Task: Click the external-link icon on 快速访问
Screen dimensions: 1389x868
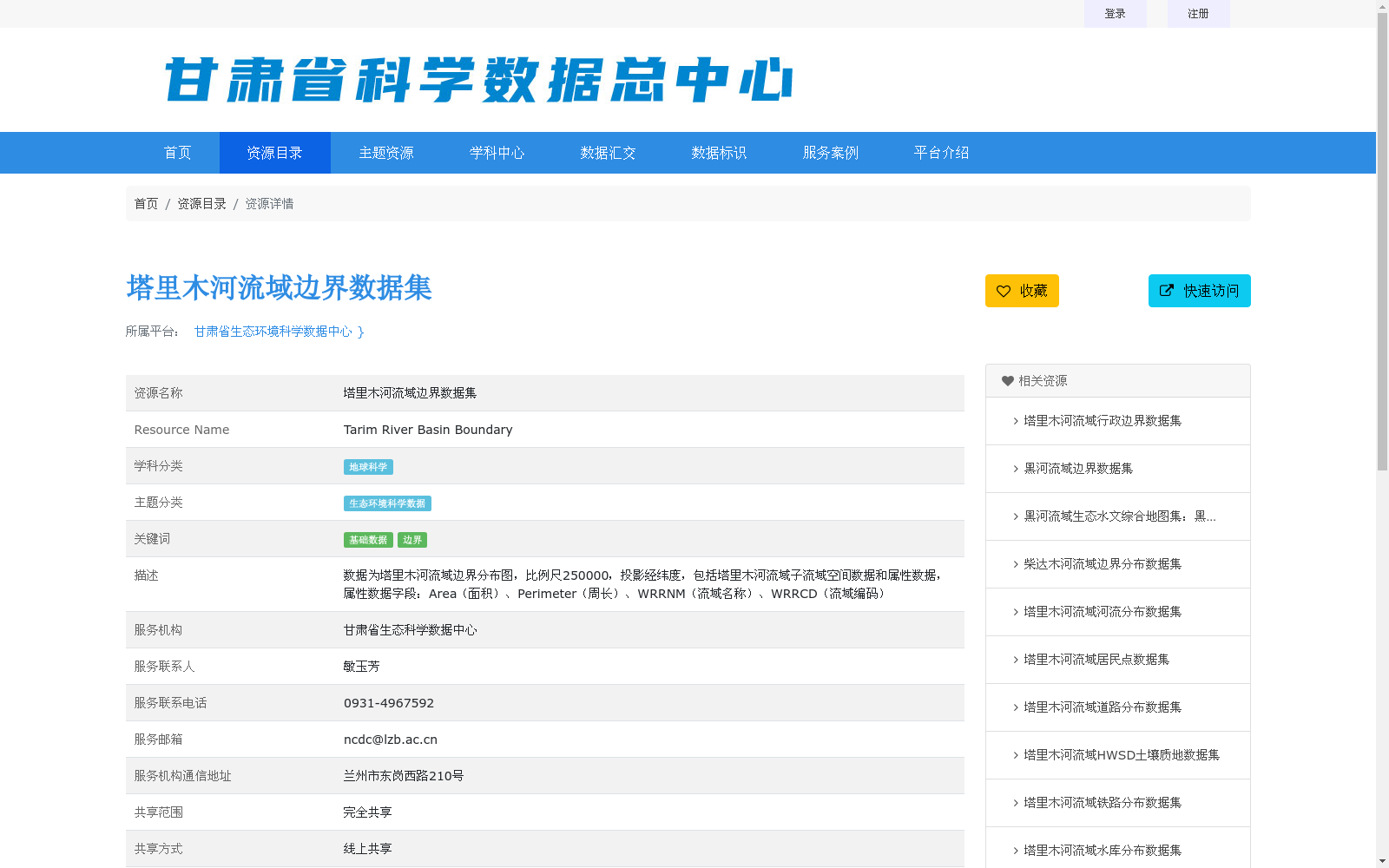Action: point(1167,291)
